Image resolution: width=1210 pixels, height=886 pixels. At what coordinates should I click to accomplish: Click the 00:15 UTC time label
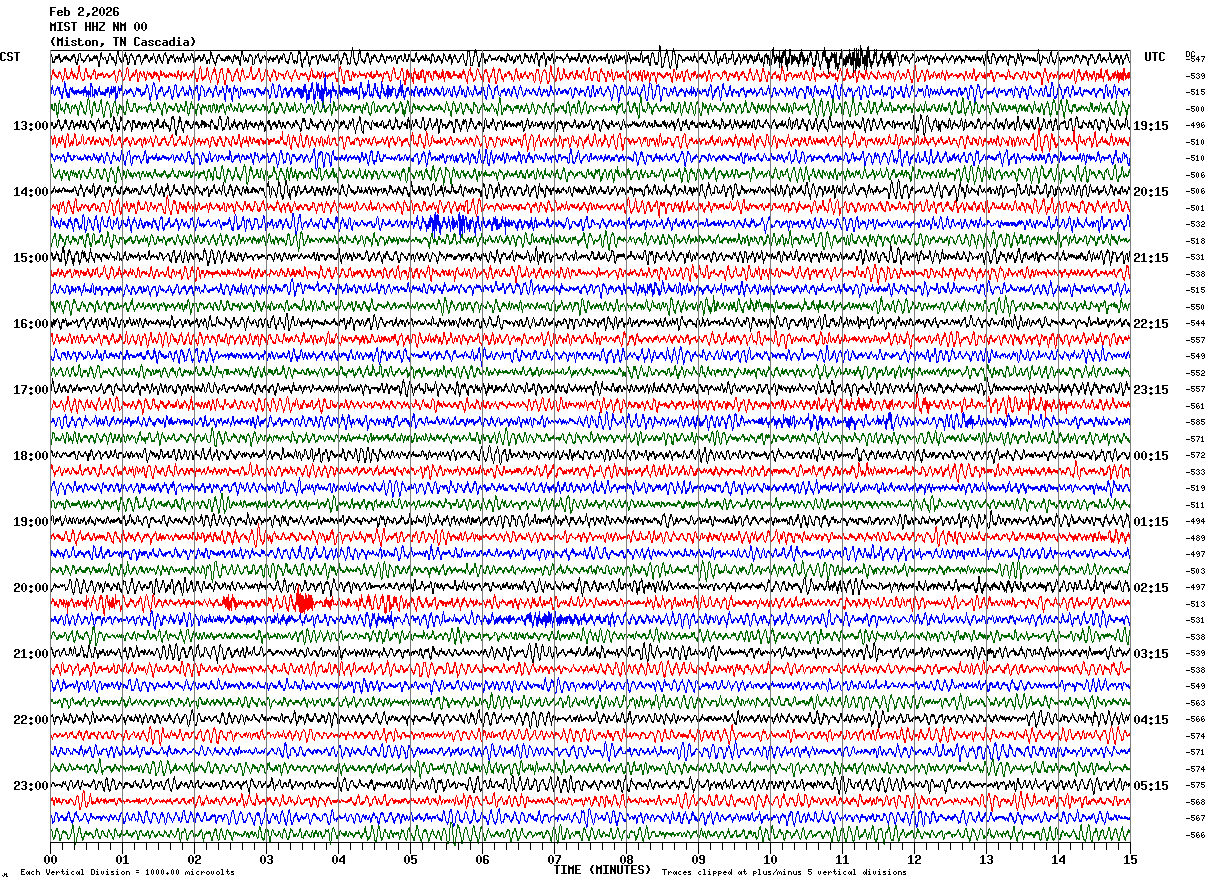[x=1151, y=456]
